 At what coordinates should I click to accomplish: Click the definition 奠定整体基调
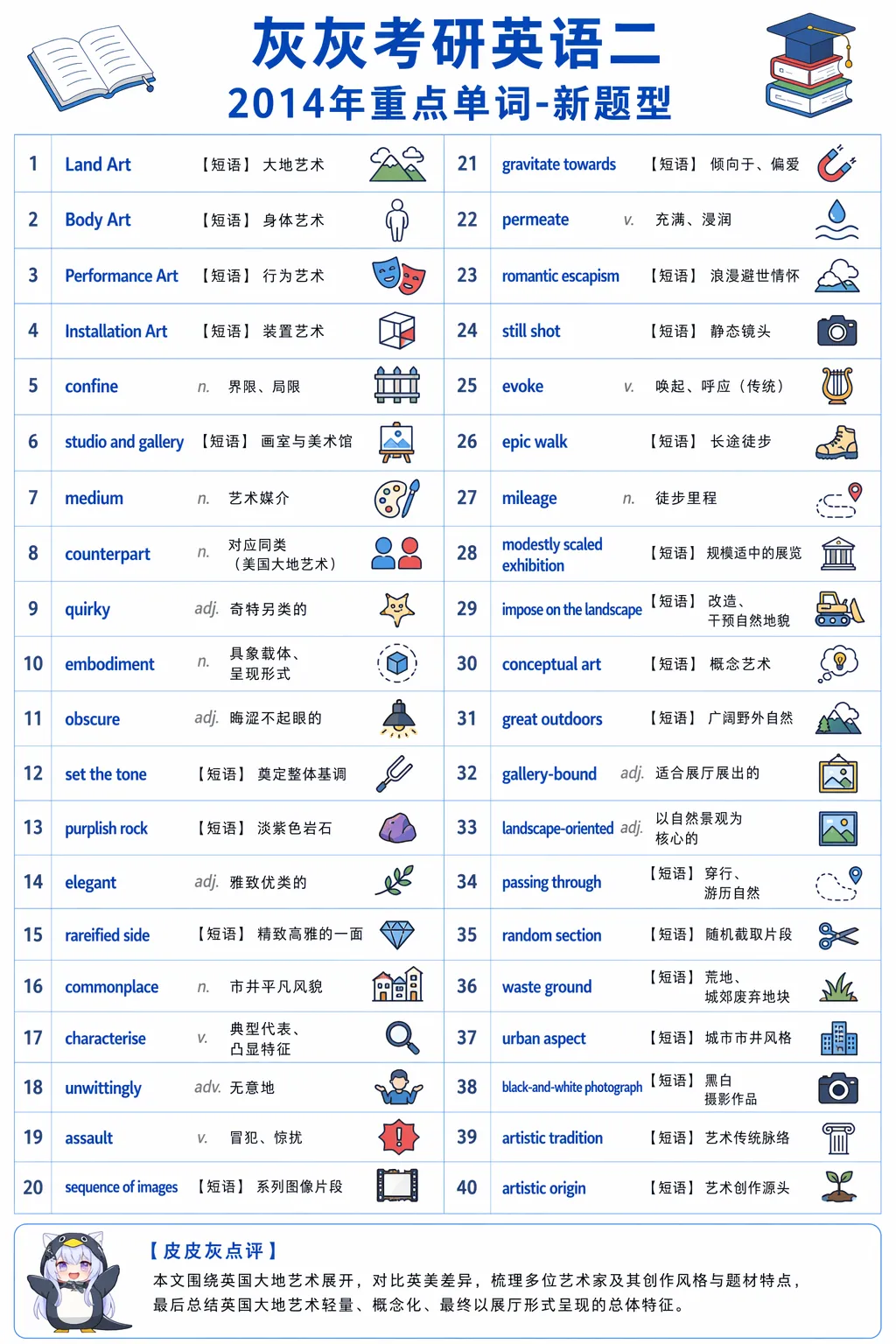(302, 774)
